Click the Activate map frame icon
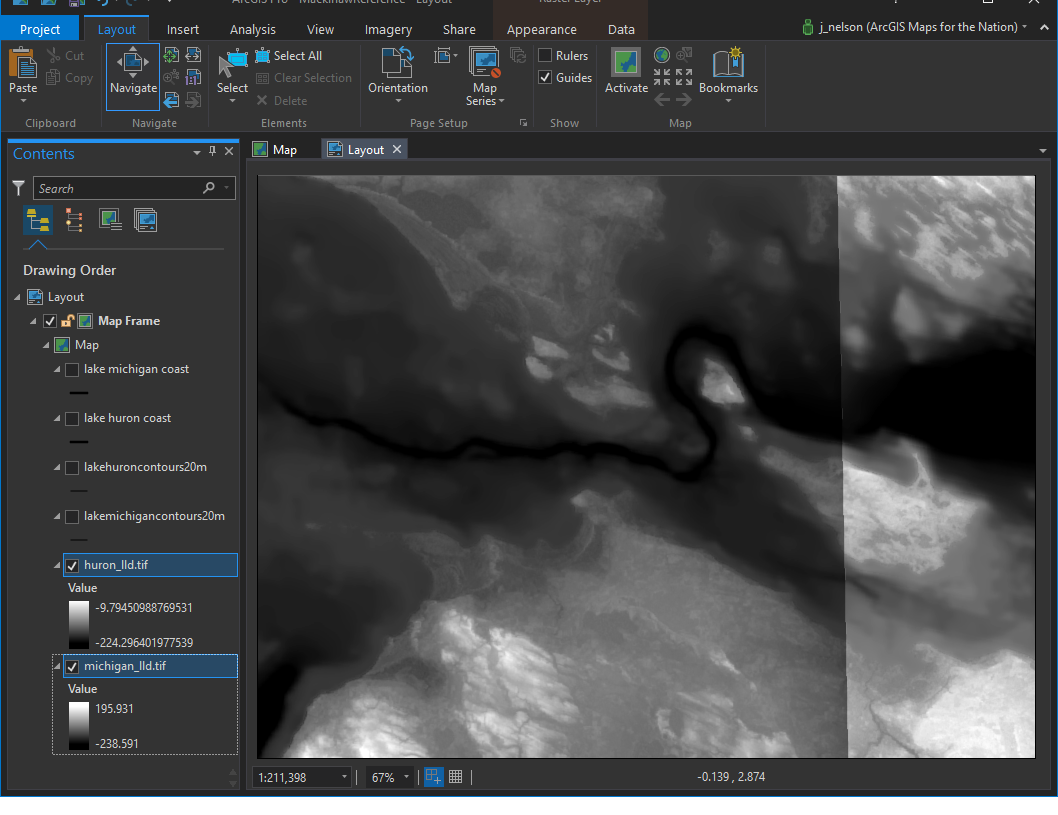 [x=626, y=68]
